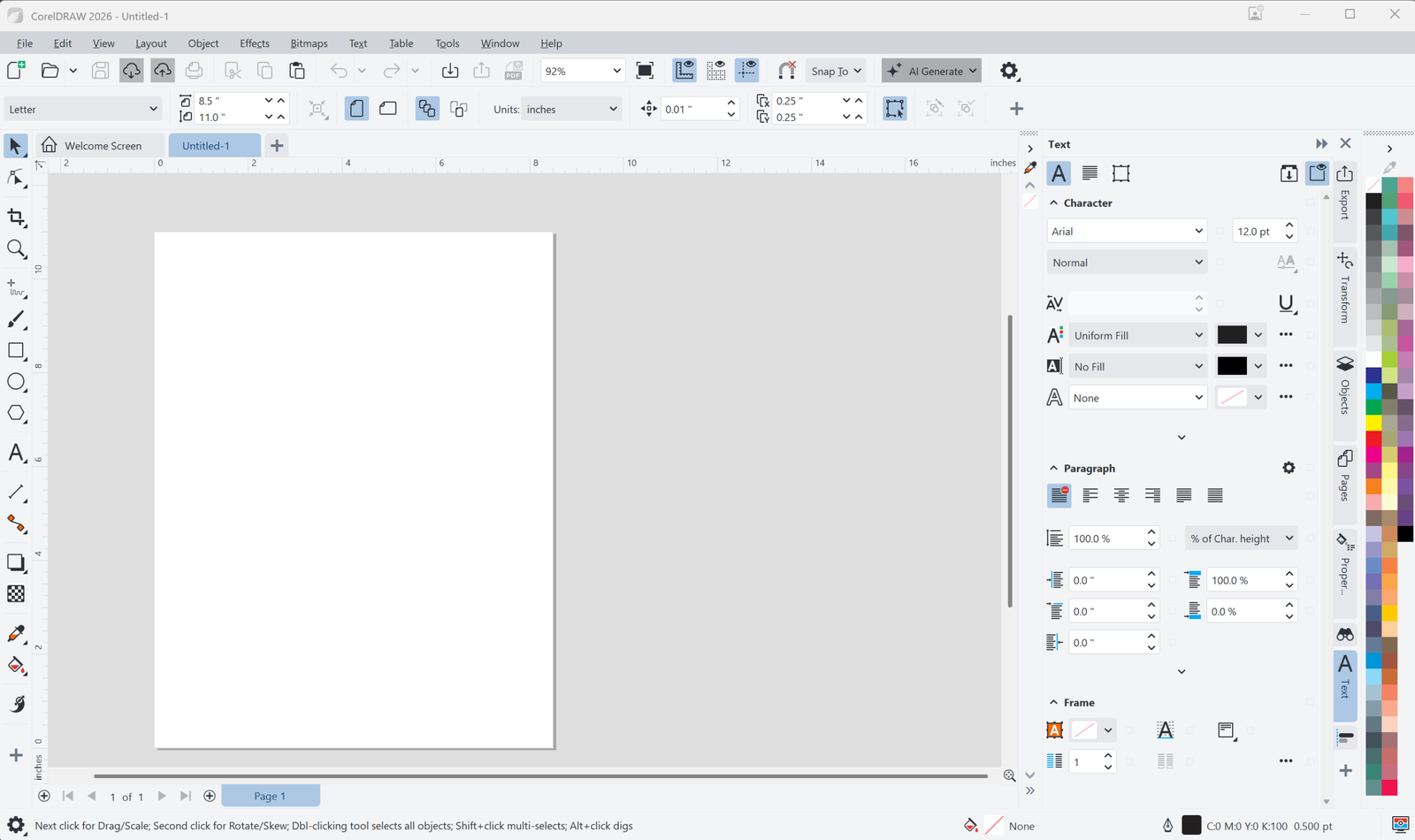Open the font name dropdown (Arial)
The image size is (1415, 840).
1126,232
